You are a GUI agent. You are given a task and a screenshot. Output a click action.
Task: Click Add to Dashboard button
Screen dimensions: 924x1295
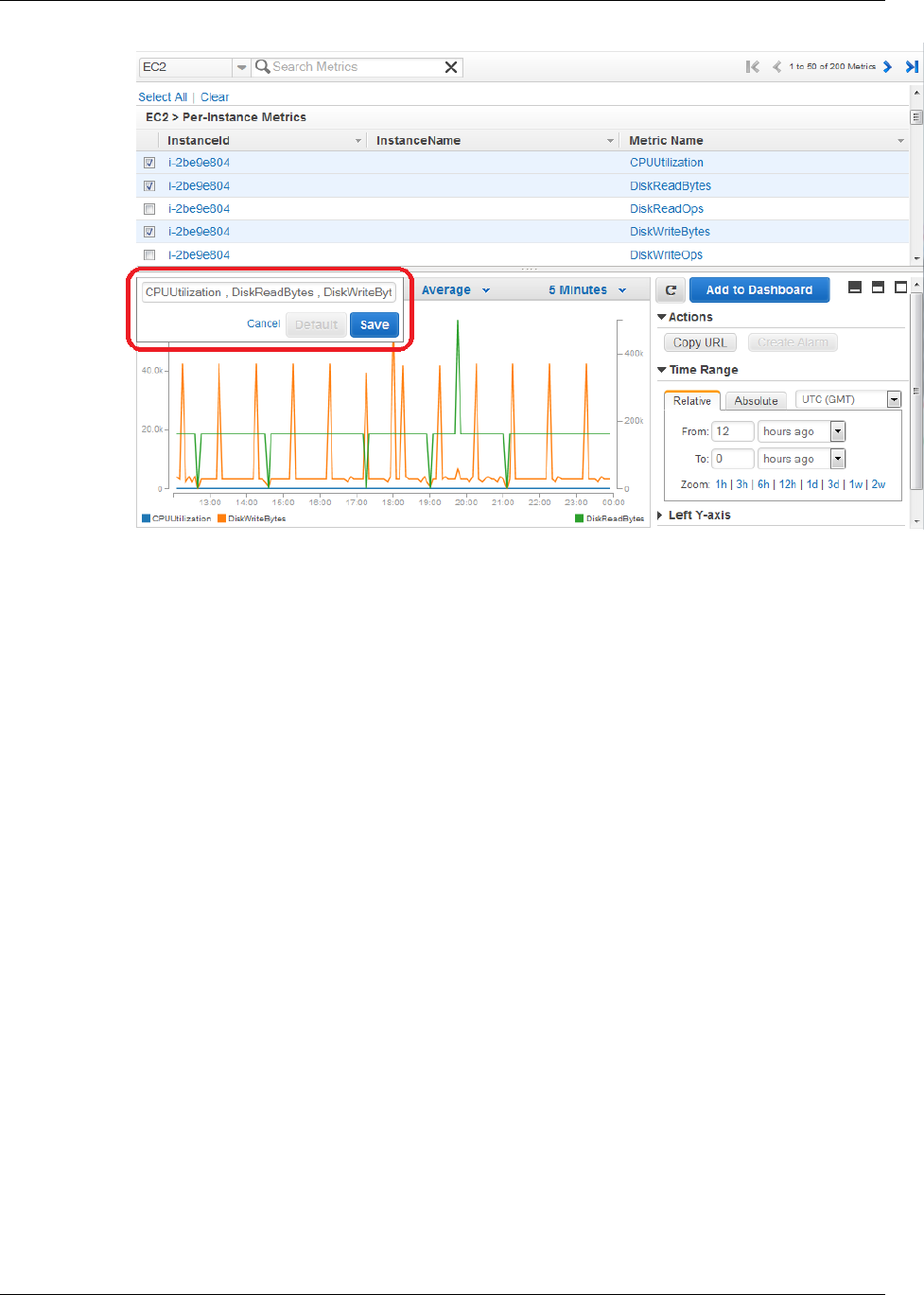pyautogui.click(x=759, y=290)
